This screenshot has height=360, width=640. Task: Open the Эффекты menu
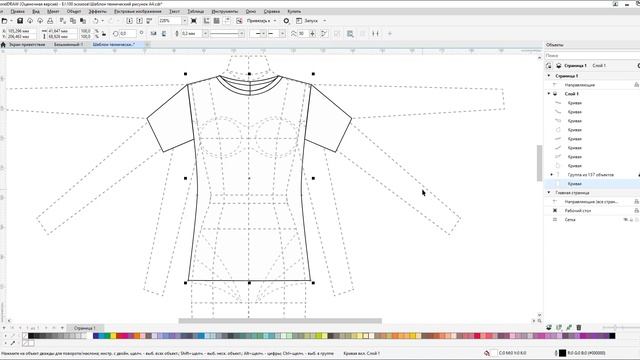click(98, 11)
